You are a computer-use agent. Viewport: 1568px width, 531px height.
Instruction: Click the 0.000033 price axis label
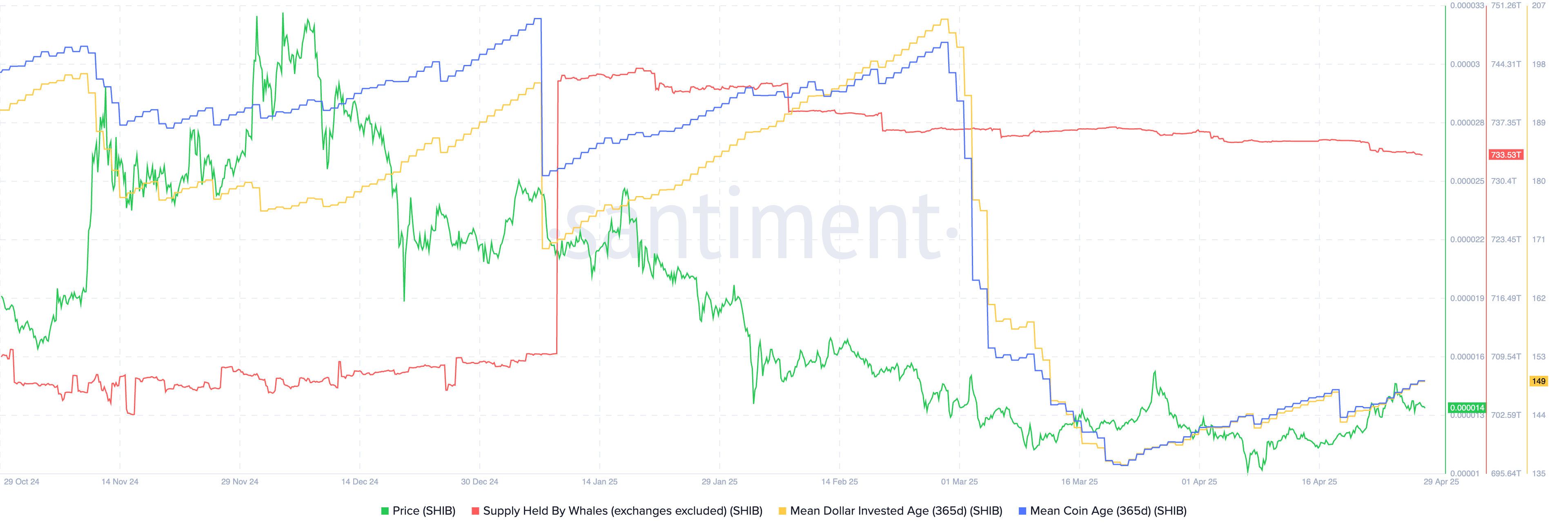tap(1466, 5)
